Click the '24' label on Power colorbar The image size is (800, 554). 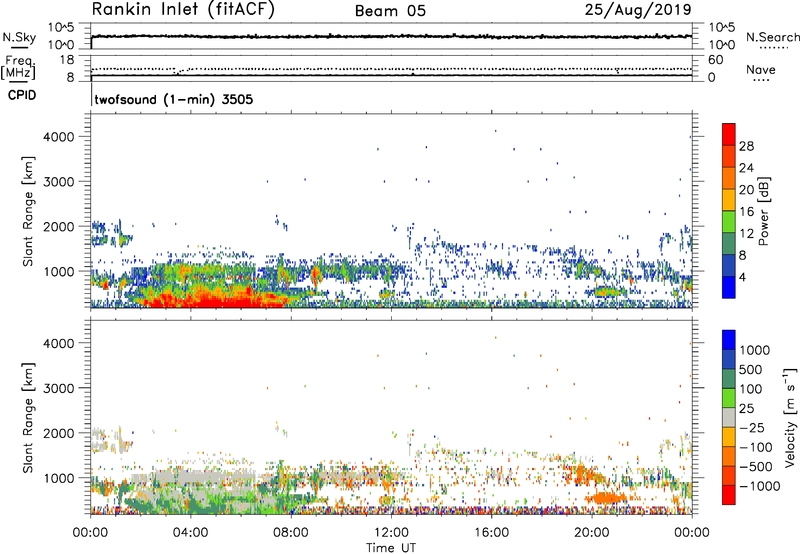click(x=746, y=168)
